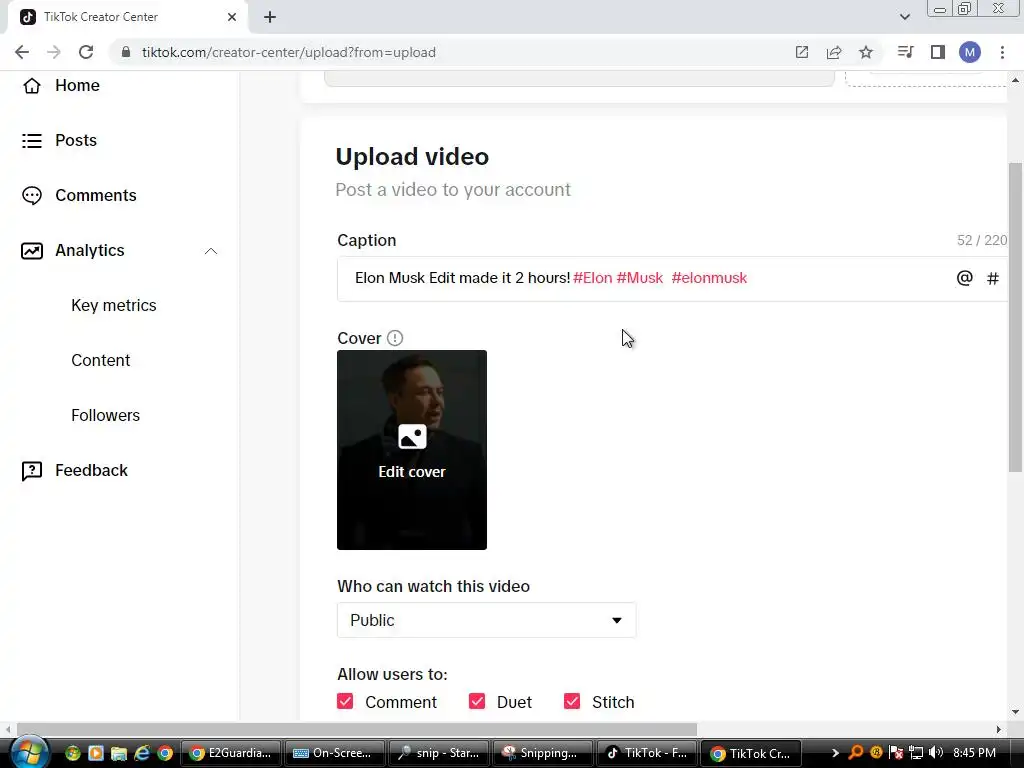
Task: Click the scroll right arrow
Action: pyautogui.click(x=999, y=729)
